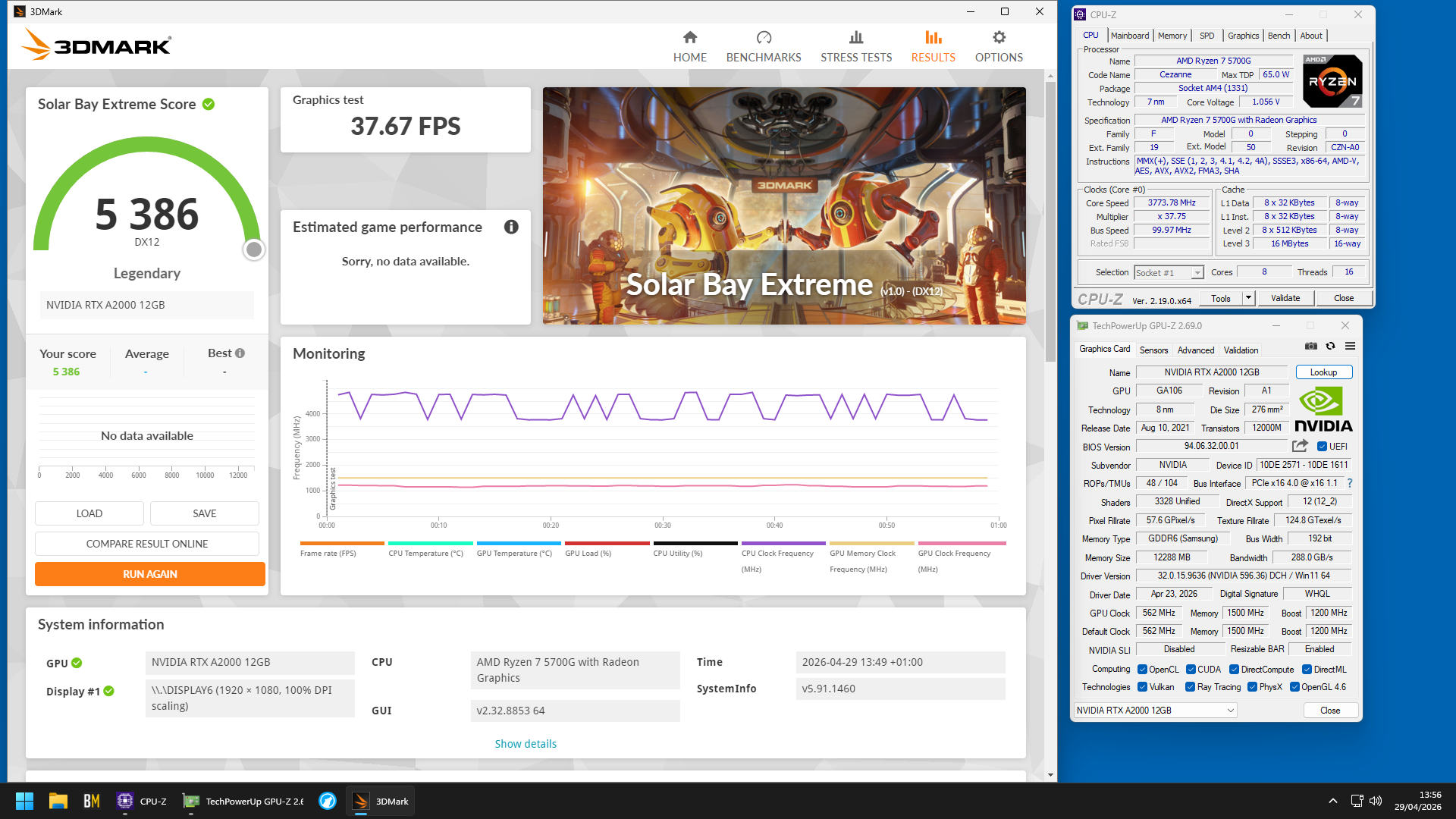This screenshot has width=1456, height=819.
Task: Expand the Socket #1 selection dropdown
Action: [x=1197, y=273]
